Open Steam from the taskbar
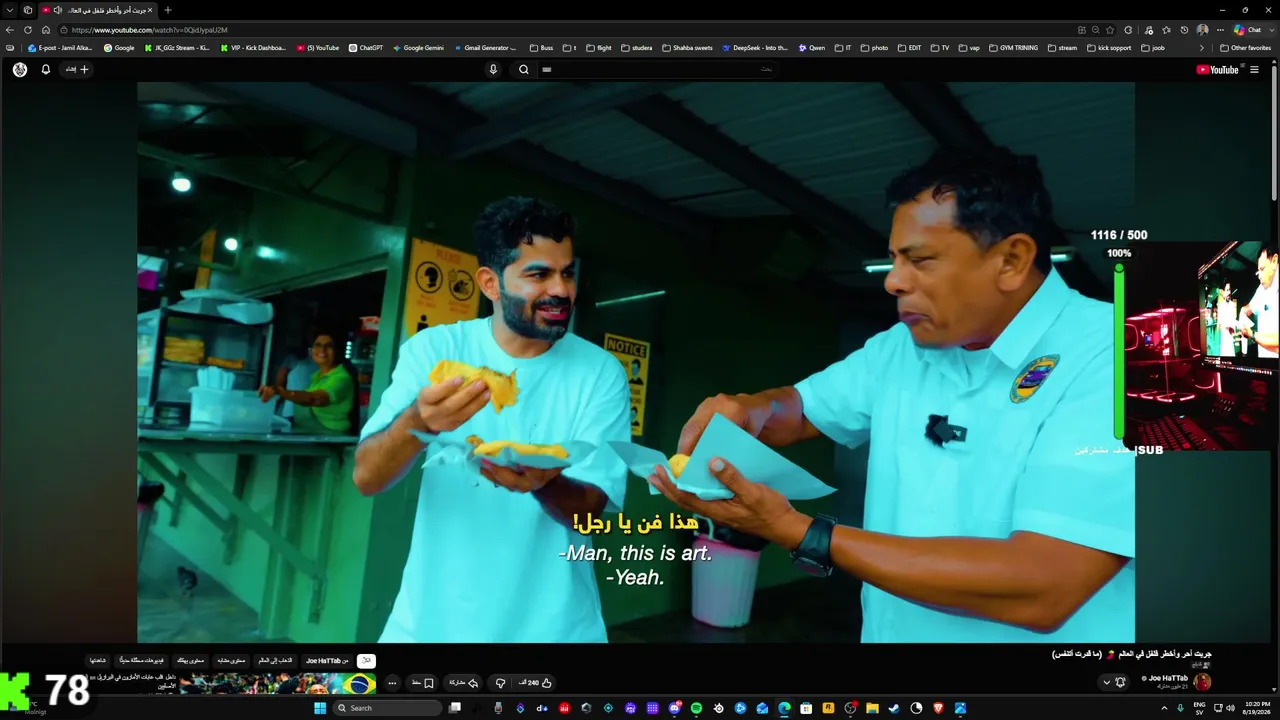The width and height of the screenshot is (1280, 720). (894, 708)
